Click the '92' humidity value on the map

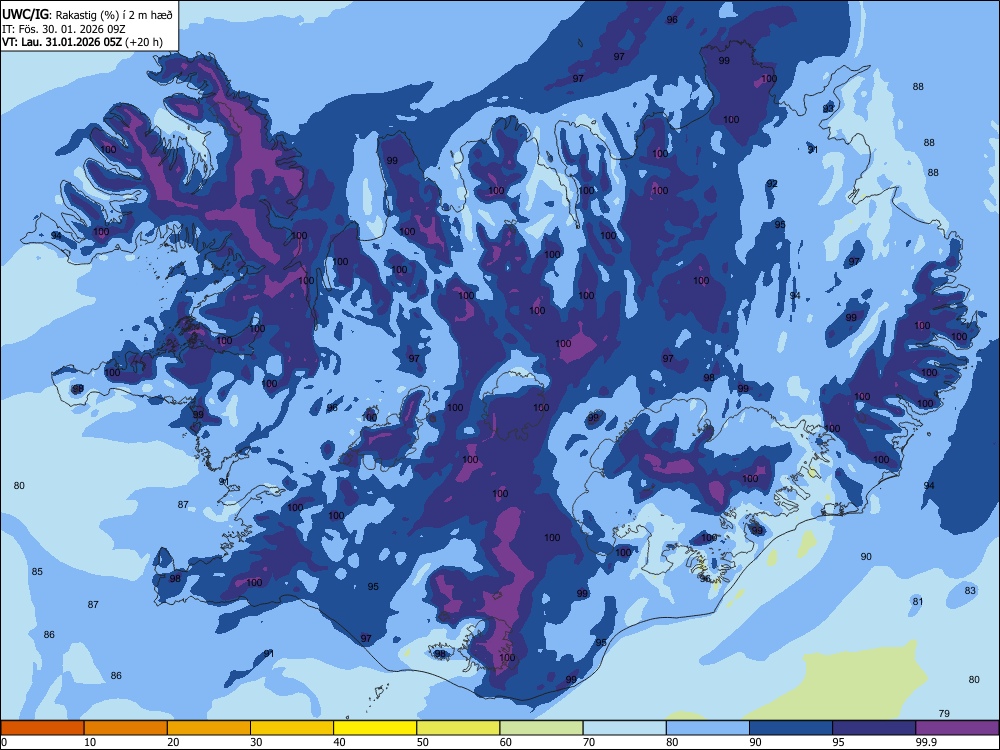(772, 184)
